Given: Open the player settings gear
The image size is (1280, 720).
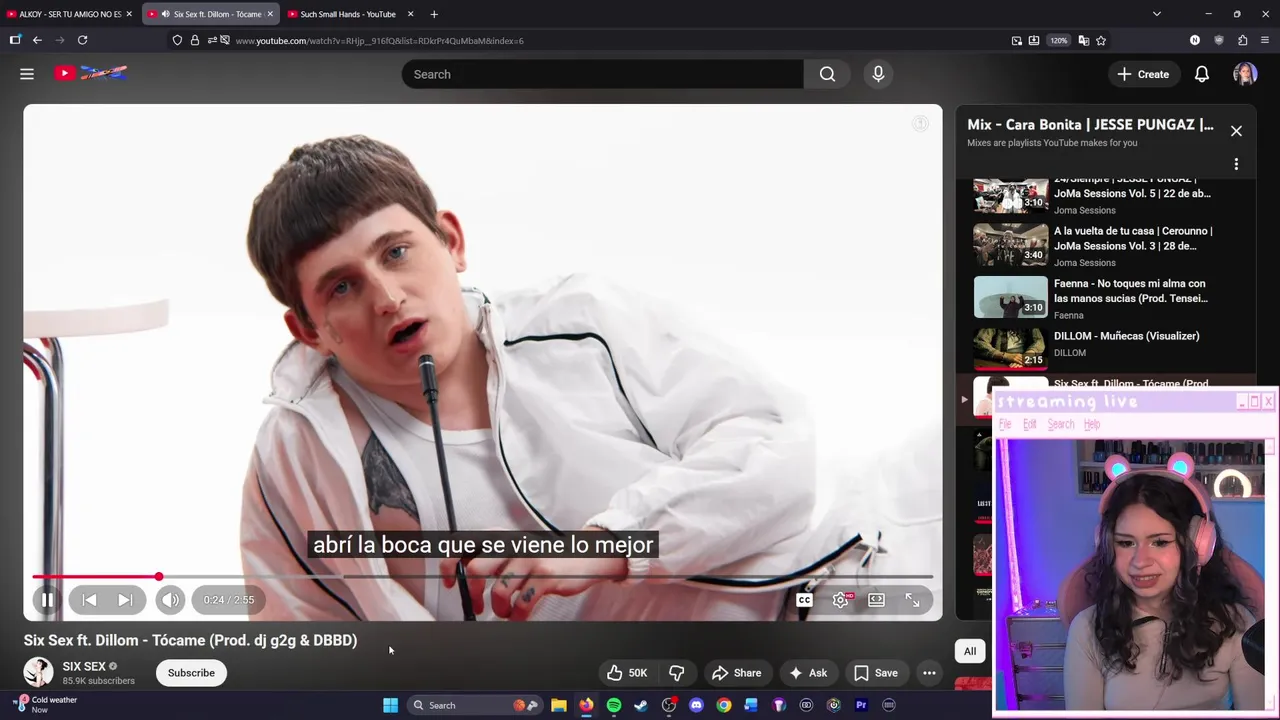Looking at the screenshot, I should coord(841,600).
